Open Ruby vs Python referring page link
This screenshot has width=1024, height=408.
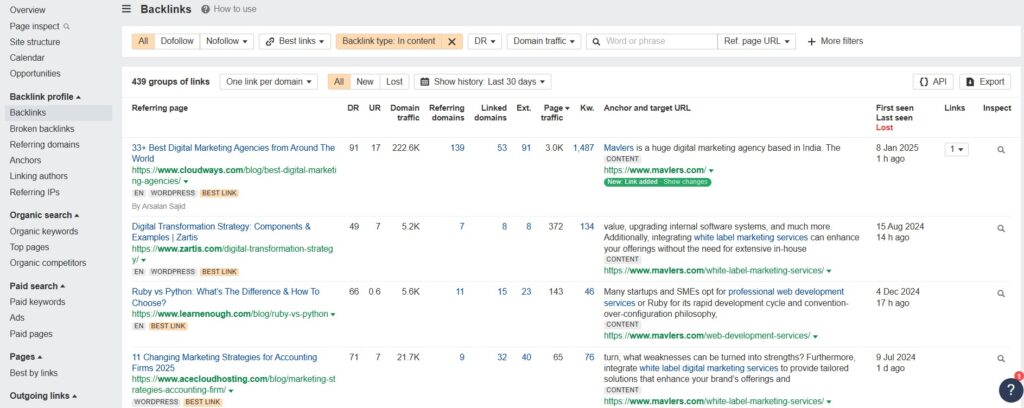(x=225, y=297)
